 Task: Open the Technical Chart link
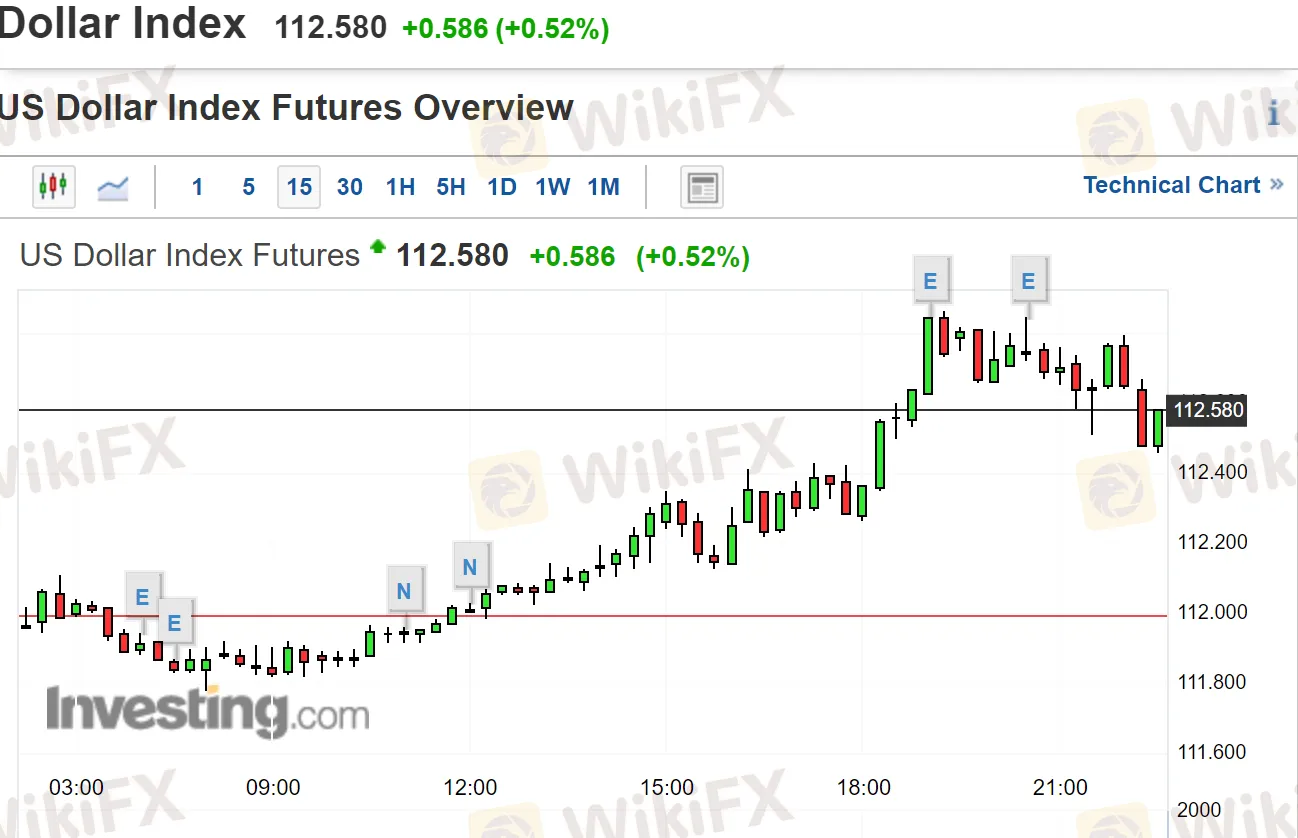[x=1171, y=185]
